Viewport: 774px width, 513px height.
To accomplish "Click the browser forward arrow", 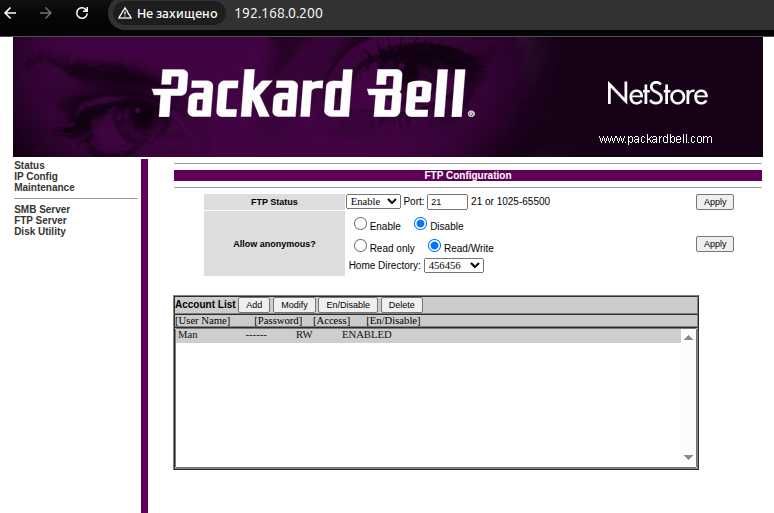I will click(45, 13).
